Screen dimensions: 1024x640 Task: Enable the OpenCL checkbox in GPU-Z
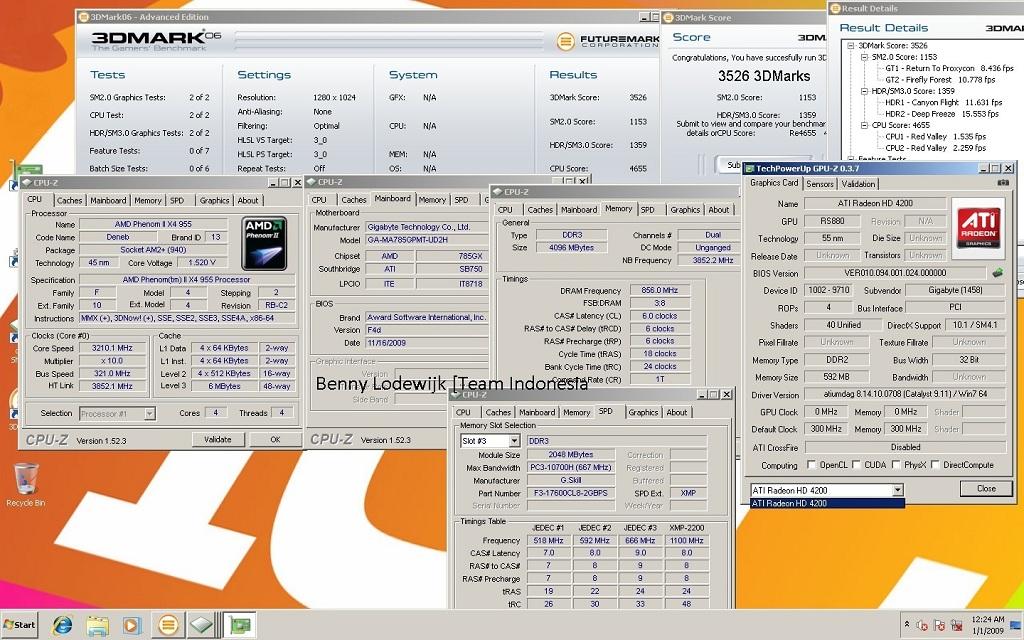(x=811, y=464)
